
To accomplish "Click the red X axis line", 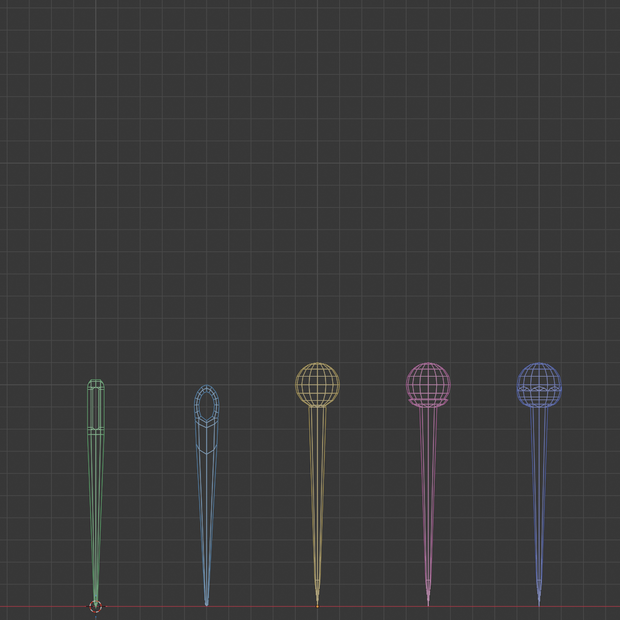I will point(310,606).
